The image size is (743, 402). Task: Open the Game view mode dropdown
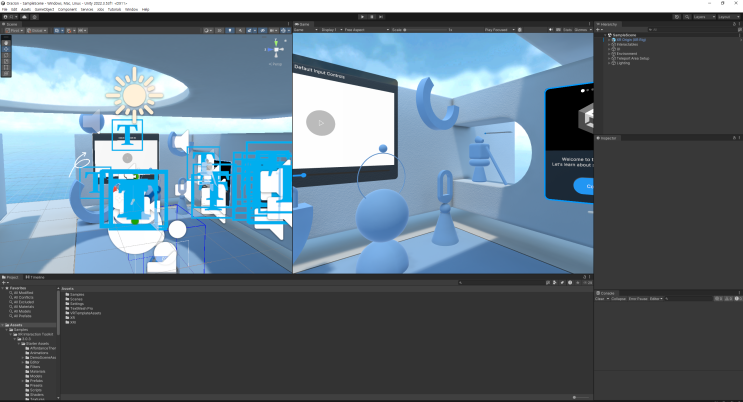tap(306, 29)
